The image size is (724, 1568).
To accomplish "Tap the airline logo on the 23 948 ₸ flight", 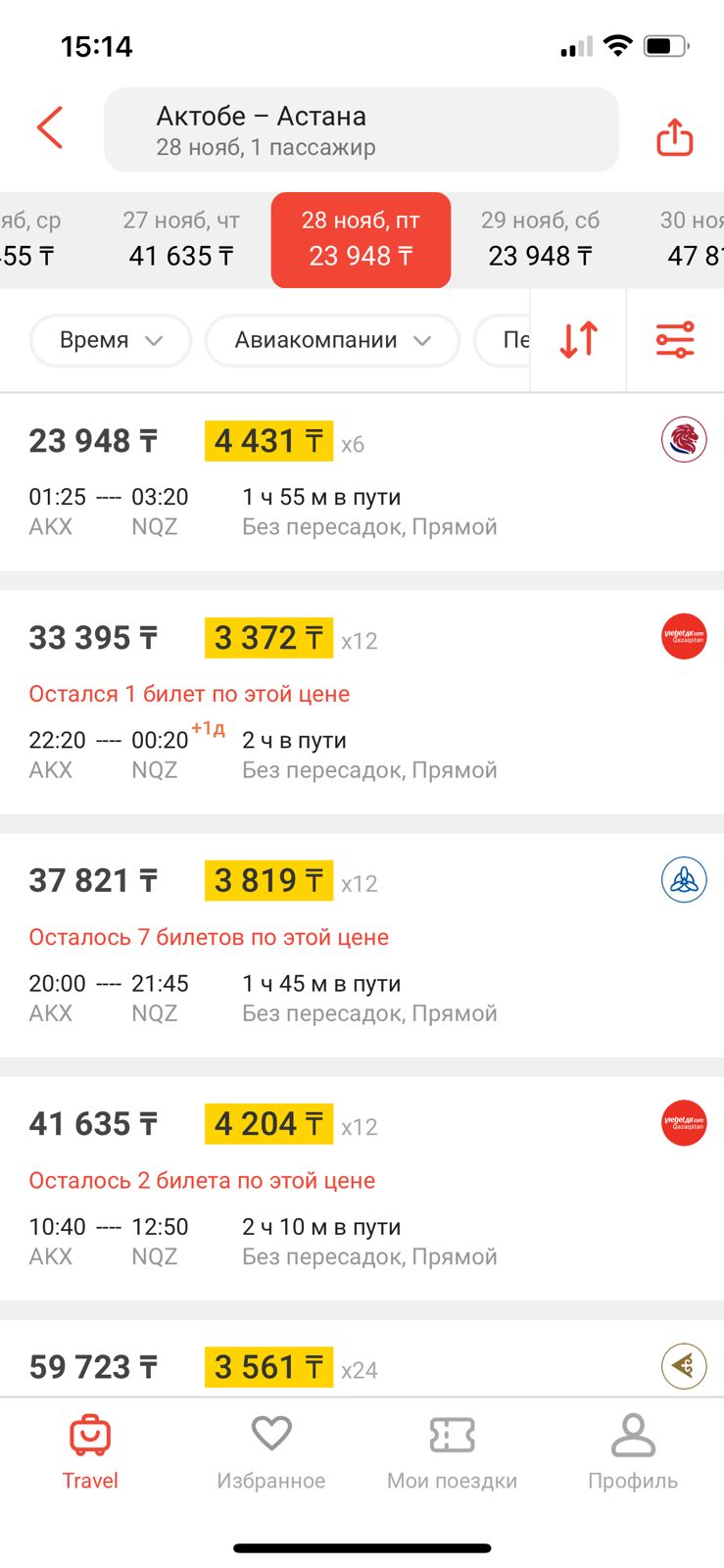I will (x=683, y=439).
